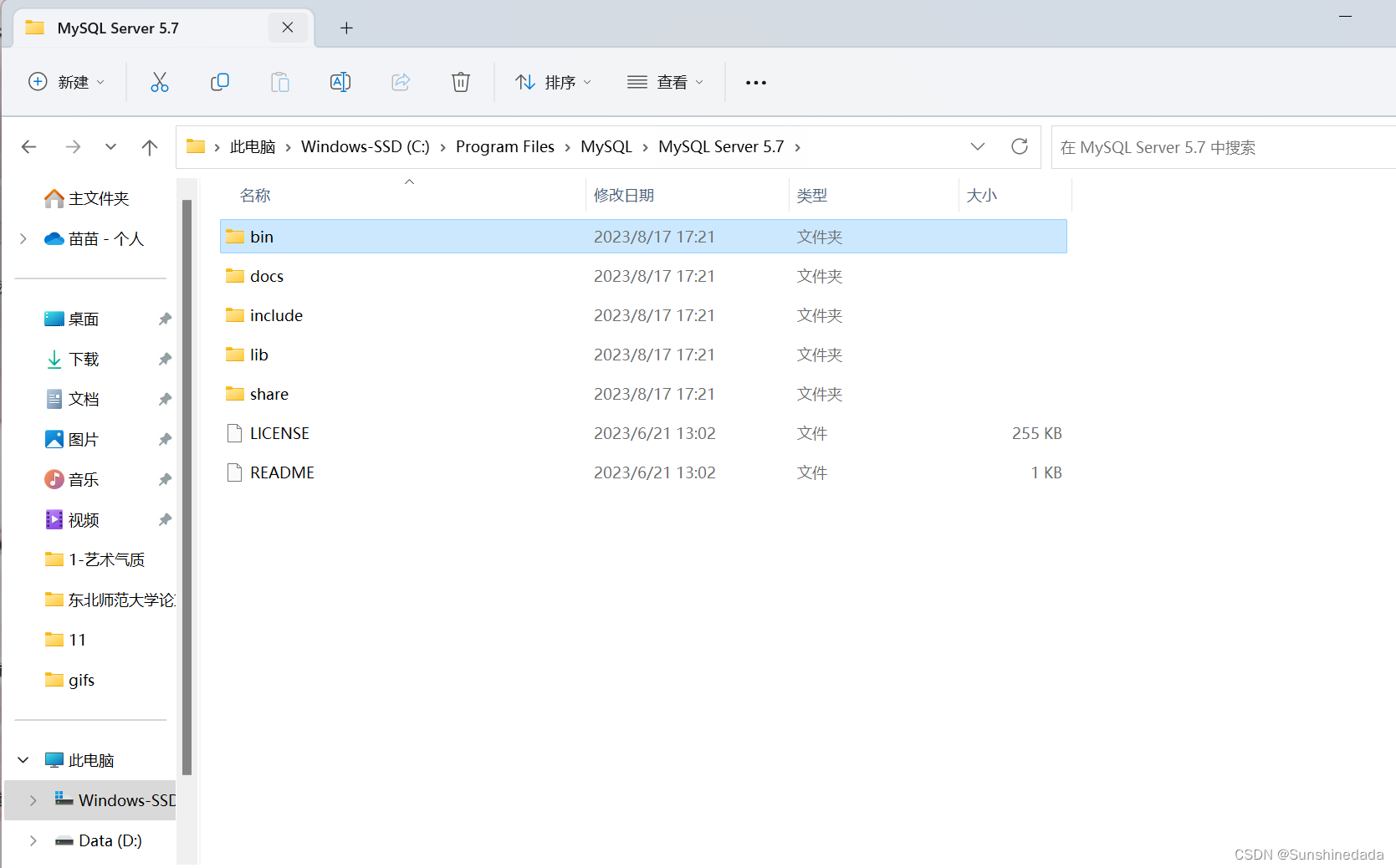Screen dimensions: 1396x868
Task: Sort by 修改日期 column header
Action: click(x=624, y=195)
